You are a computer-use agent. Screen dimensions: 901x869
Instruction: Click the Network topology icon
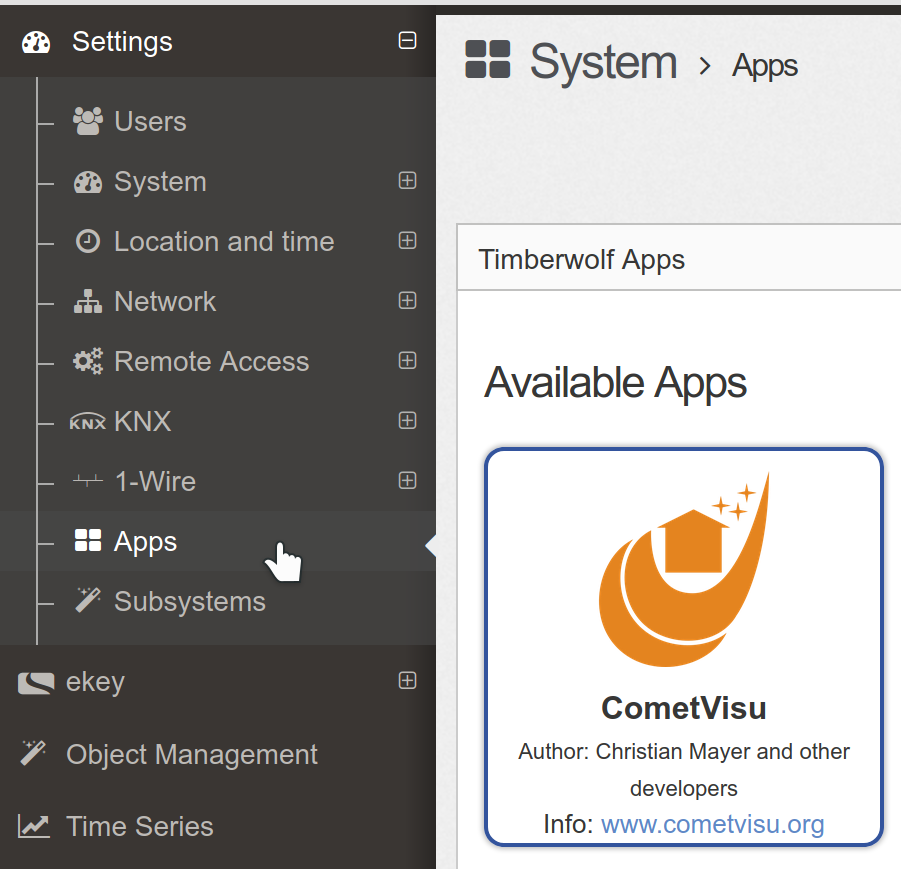pyautogui.click(x=88, y=301)
